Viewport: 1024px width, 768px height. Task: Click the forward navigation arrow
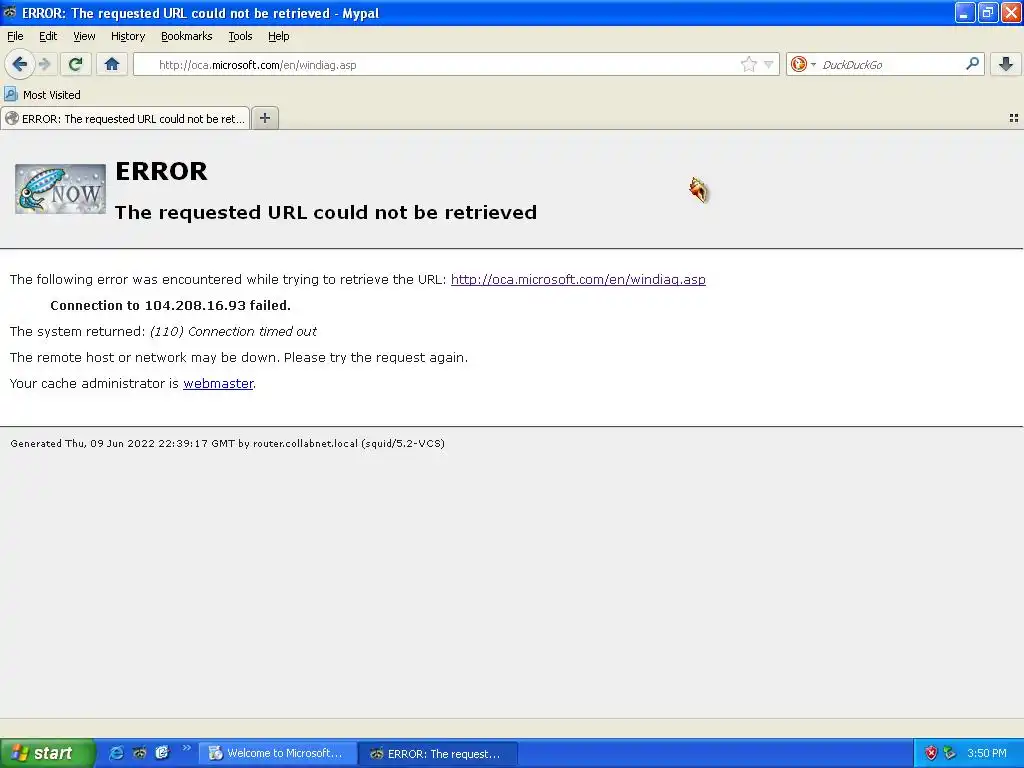[44, 64]
